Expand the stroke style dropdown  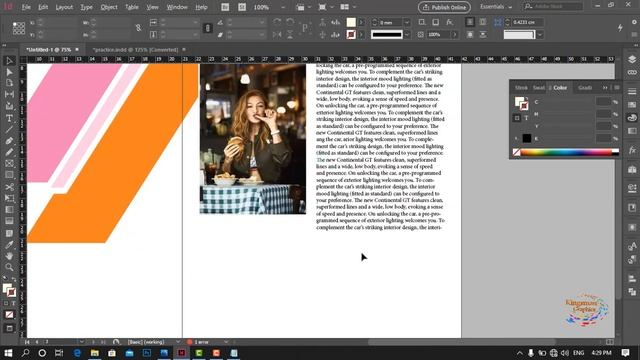407,35
